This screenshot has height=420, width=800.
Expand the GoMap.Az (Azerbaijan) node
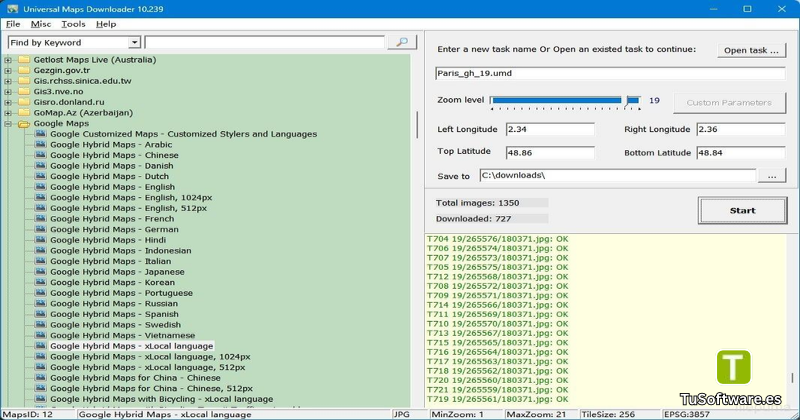(8, 113)
